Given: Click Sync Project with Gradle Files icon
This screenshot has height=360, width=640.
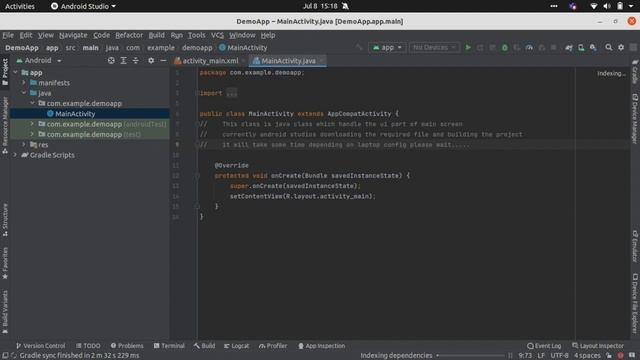Looking at the screenshot, I should pos(569,47).
